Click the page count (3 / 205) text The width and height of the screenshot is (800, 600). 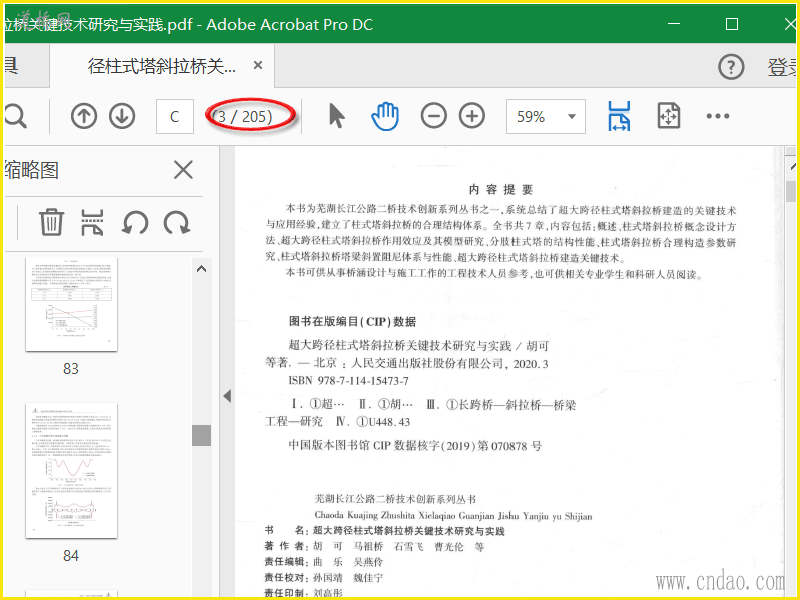243,116
